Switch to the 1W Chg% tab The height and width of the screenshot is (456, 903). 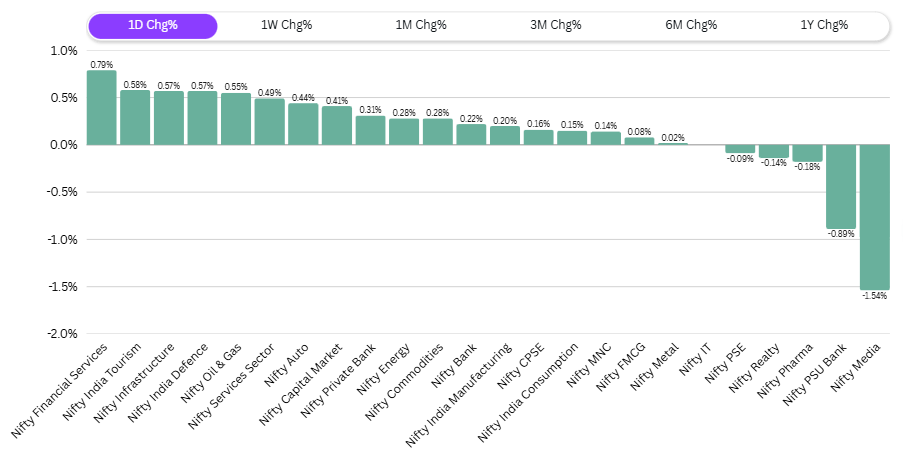[x=287, y=26]
